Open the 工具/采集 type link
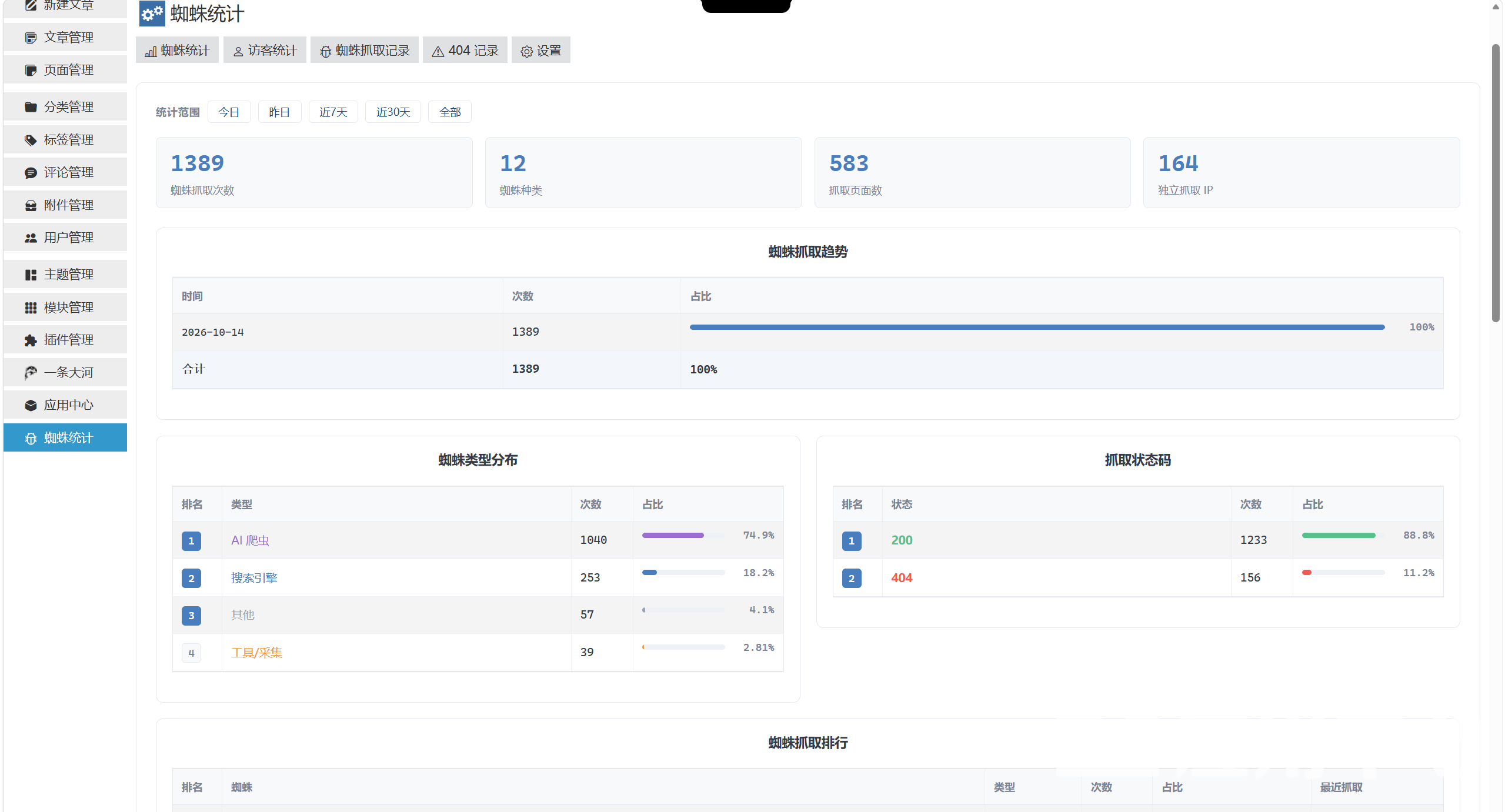1505x812 pixels. click(x=256, y=653)
